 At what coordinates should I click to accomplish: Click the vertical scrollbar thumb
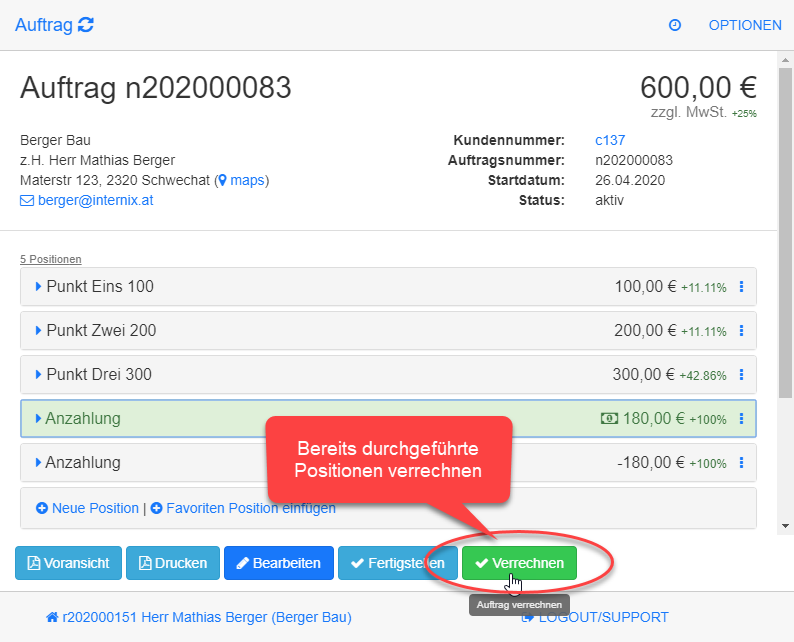click(785, 233)
